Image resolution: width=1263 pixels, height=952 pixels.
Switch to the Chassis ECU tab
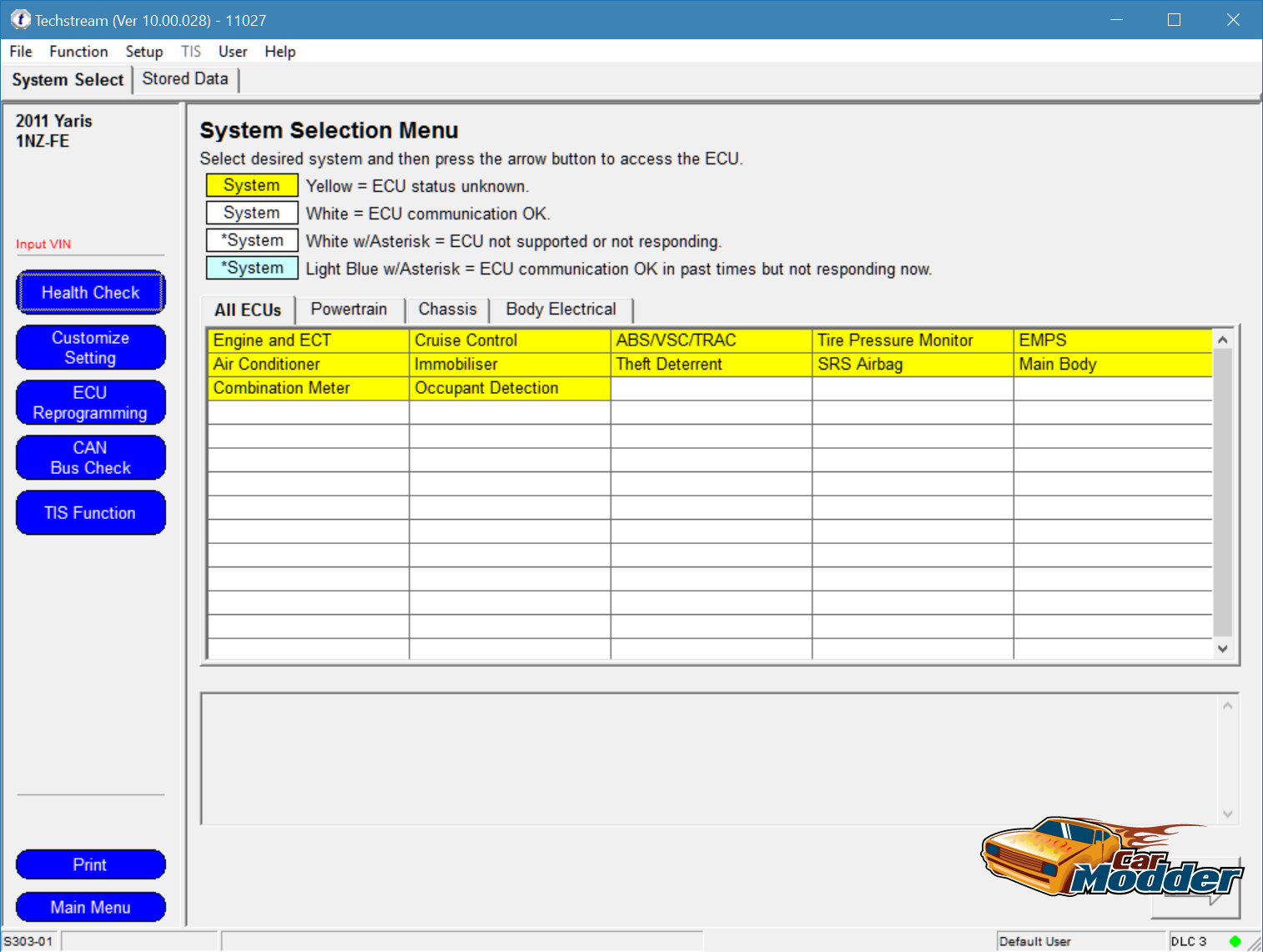pos(447,310)
